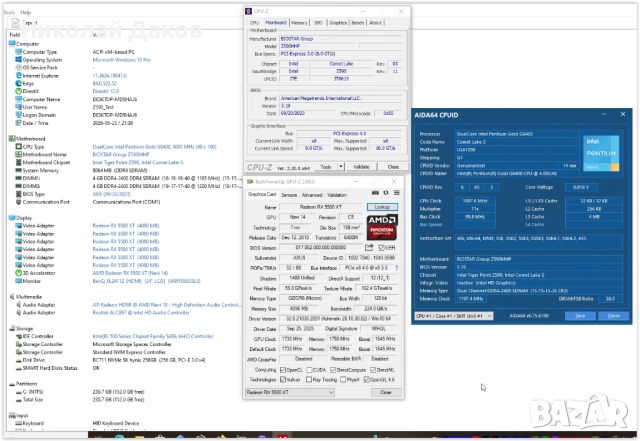The width and height of the screenshot is (640, 441).
Task: Click the Field column header
Action: pyautogui.click(x=15, y=35)
